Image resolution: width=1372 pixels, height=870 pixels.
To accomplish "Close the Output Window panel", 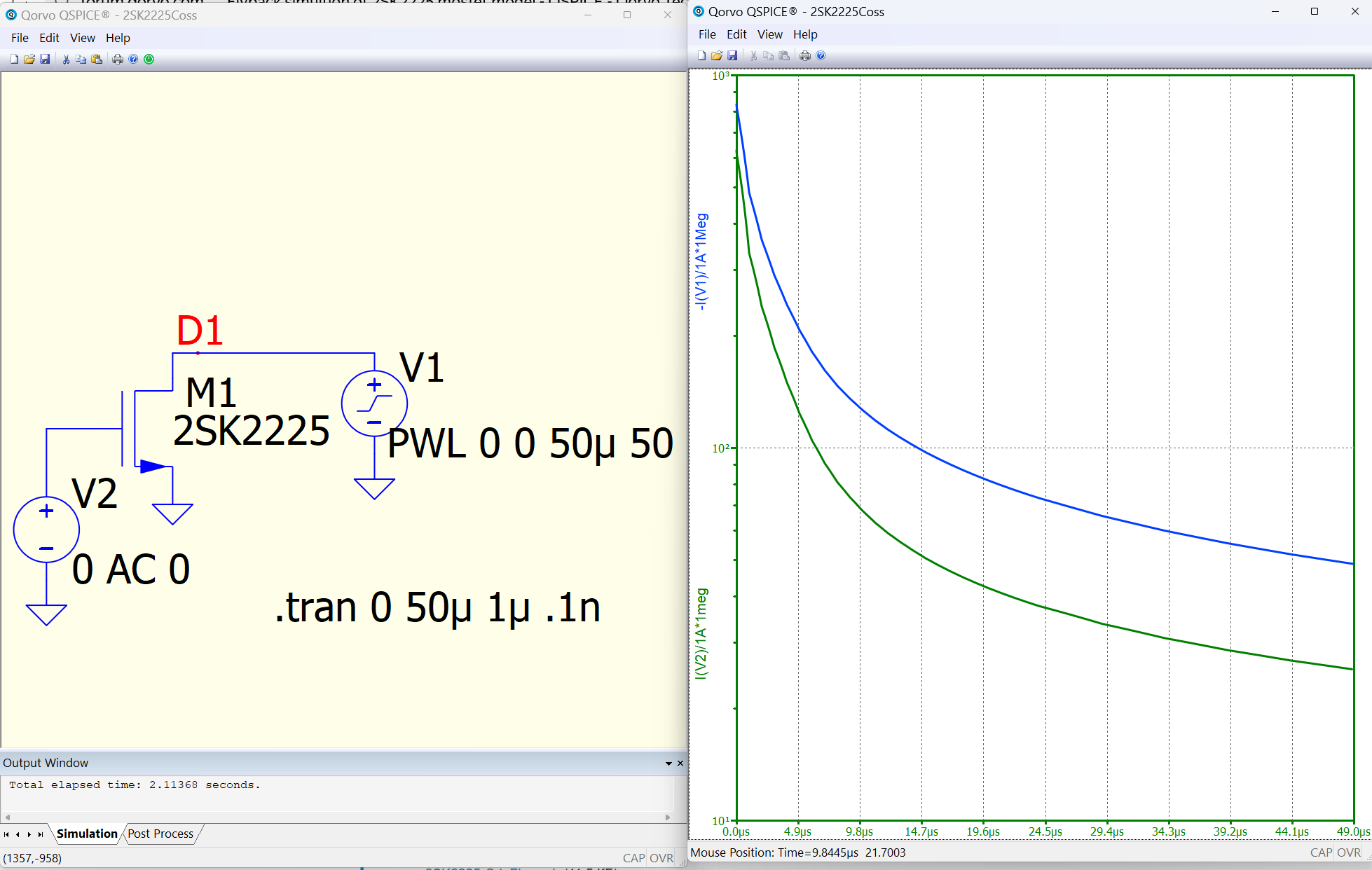I will 680,764.
